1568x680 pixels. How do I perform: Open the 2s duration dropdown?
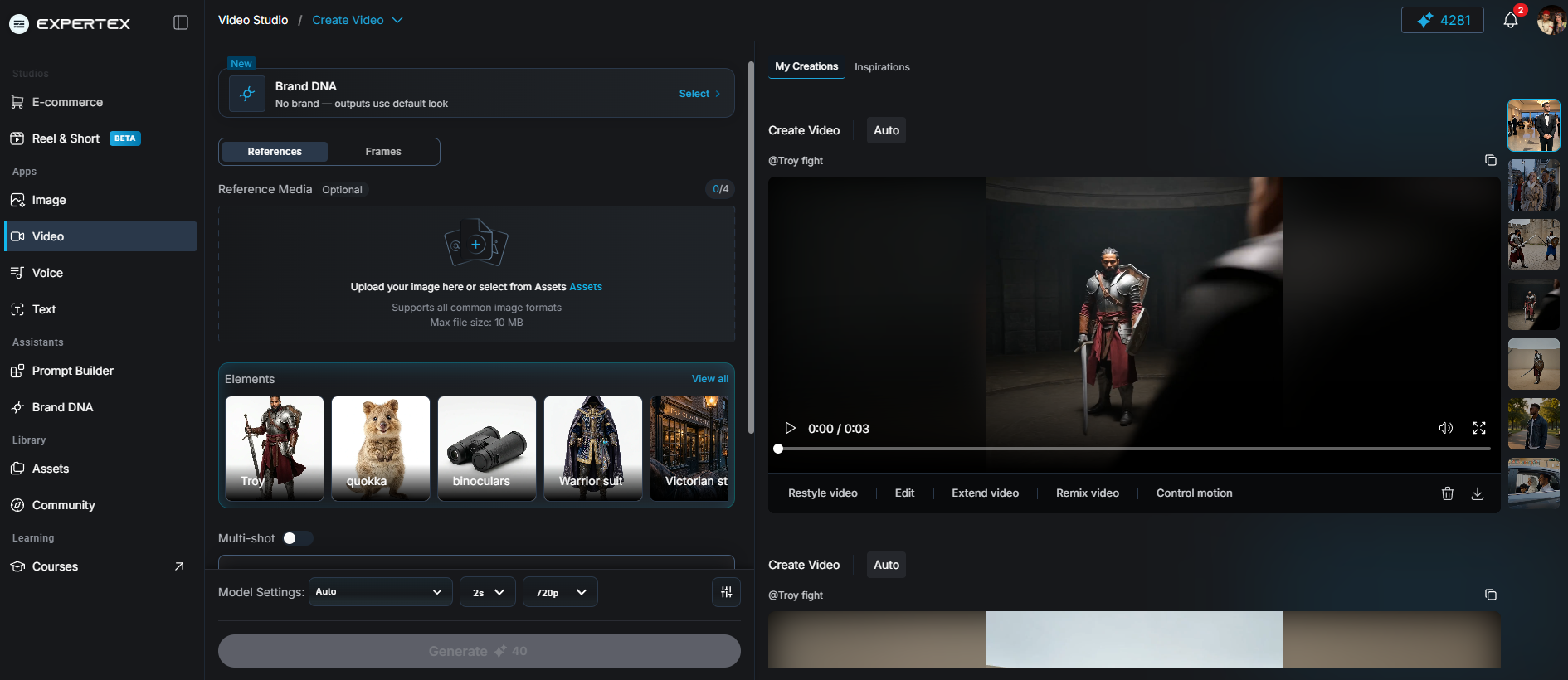488,592
